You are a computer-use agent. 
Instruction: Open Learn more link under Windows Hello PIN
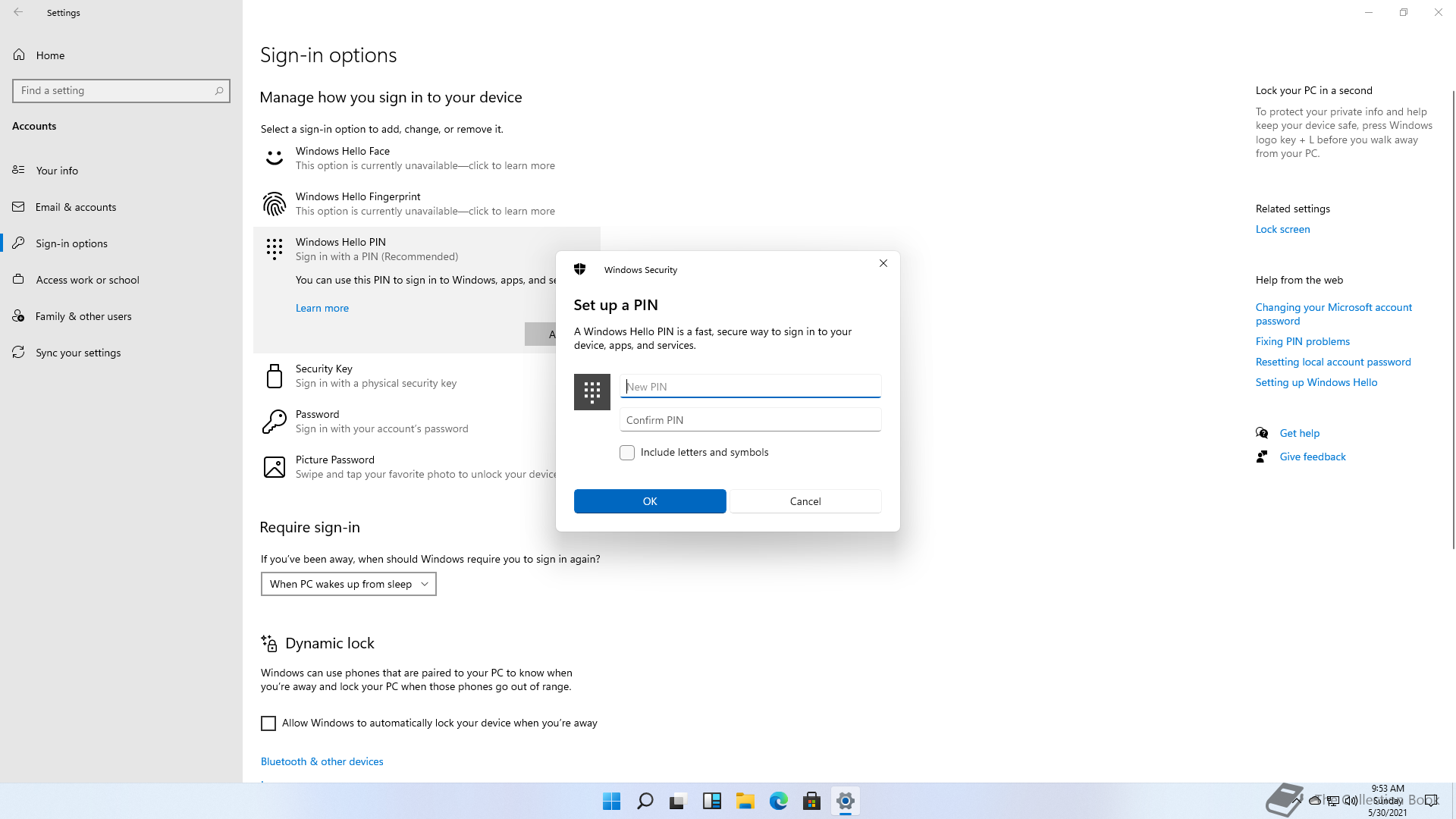[322, 308]
